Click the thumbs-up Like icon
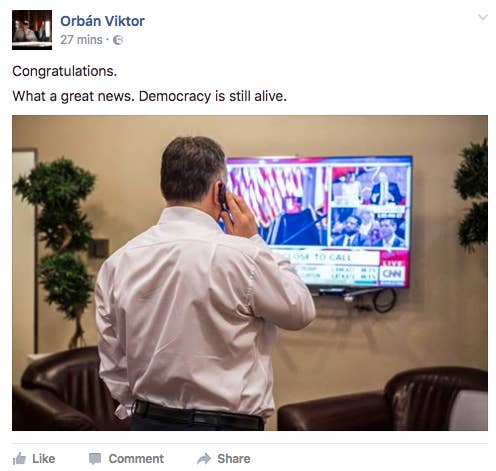 click(19, 459)
